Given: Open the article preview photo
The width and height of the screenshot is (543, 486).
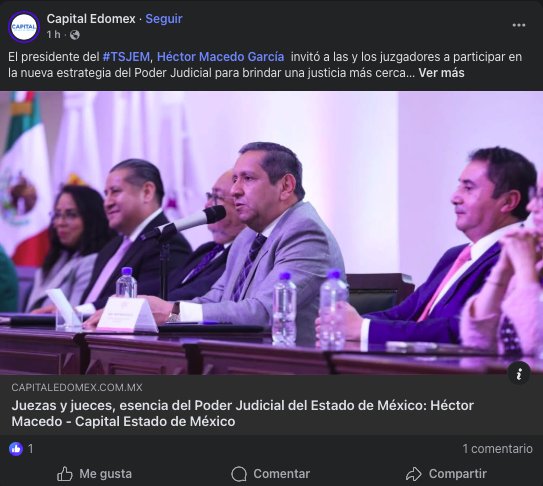Looking at the screenshot, I should [x=272, y=233].
